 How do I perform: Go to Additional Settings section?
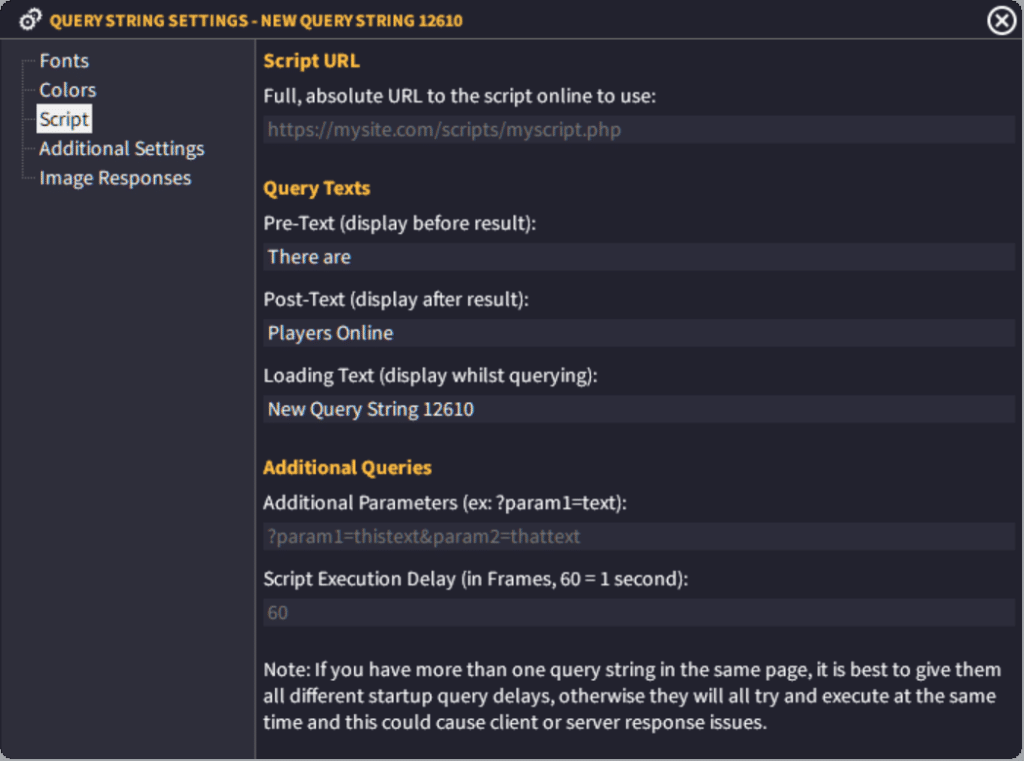pyautogui.click(x=121, y=149)
